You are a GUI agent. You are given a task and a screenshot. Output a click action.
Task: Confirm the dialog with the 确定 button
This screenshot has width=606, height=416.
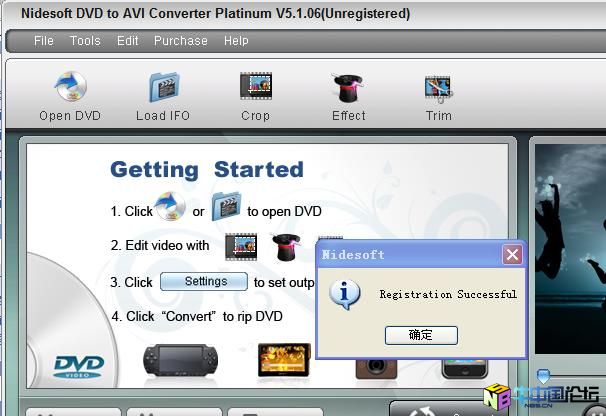tap(421, 335)
